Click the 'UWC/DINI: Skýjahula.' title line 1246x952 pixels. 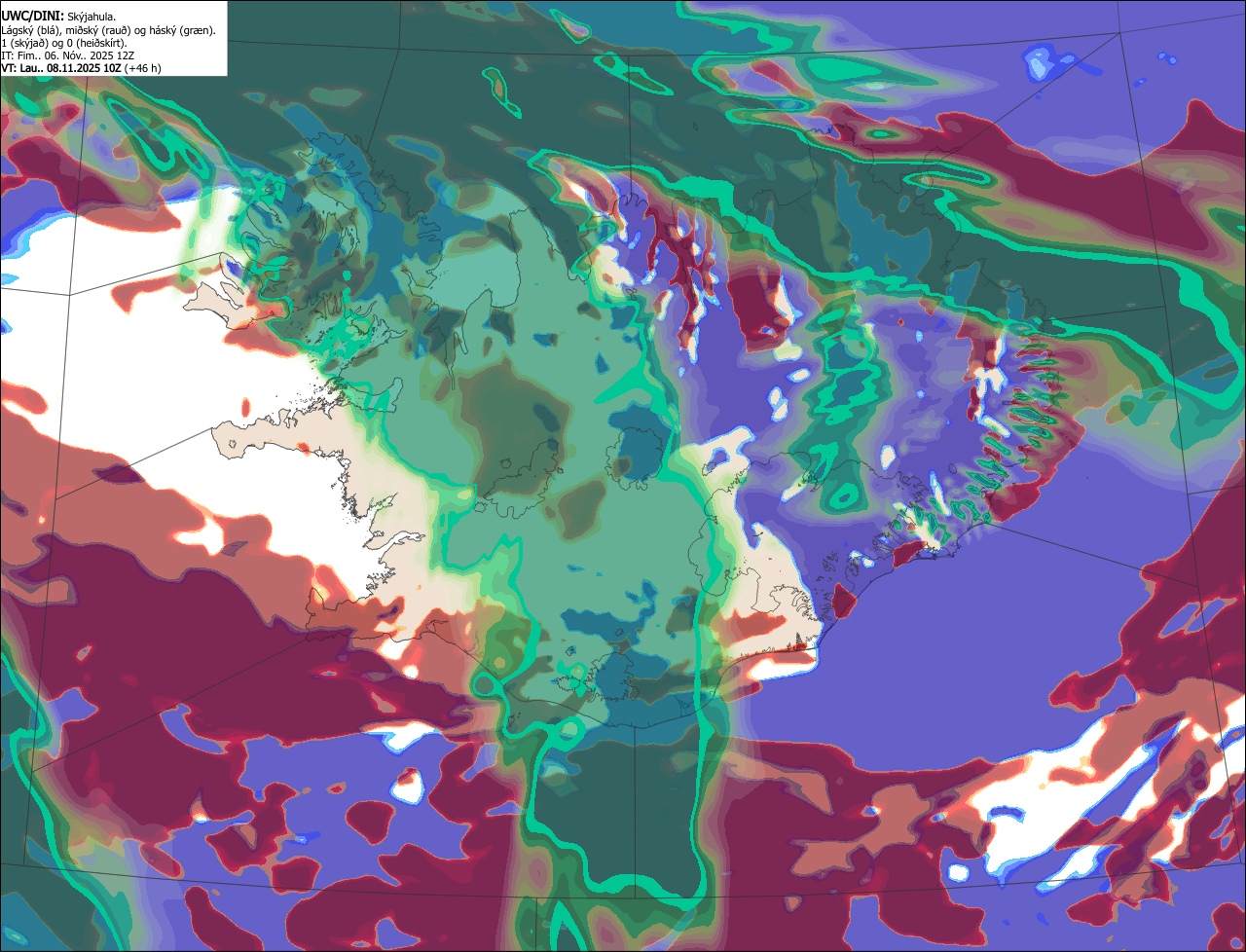[58, 16]
